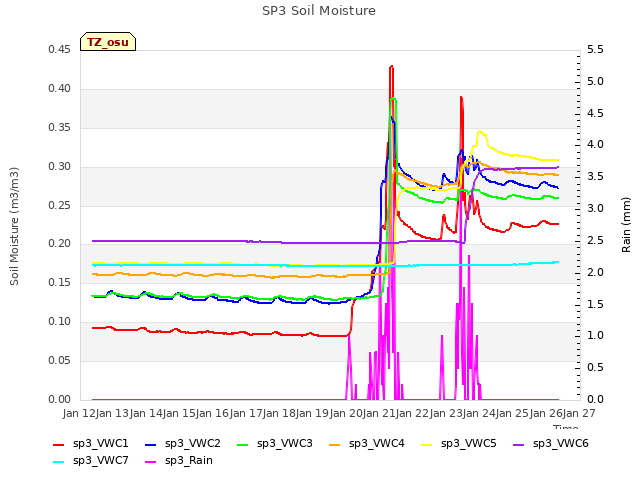Click the 0.30 left axis tick label
The image size is (640, 480).
59,167
